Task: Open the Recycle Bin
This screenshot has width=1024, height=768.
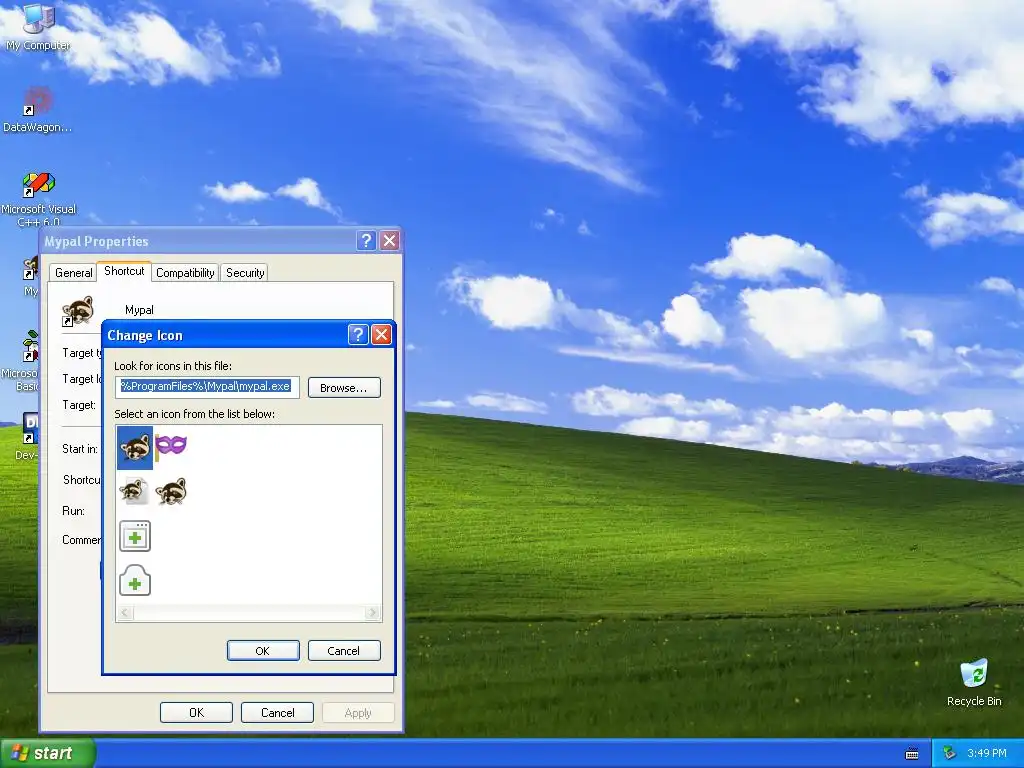Action: [974, 682]
